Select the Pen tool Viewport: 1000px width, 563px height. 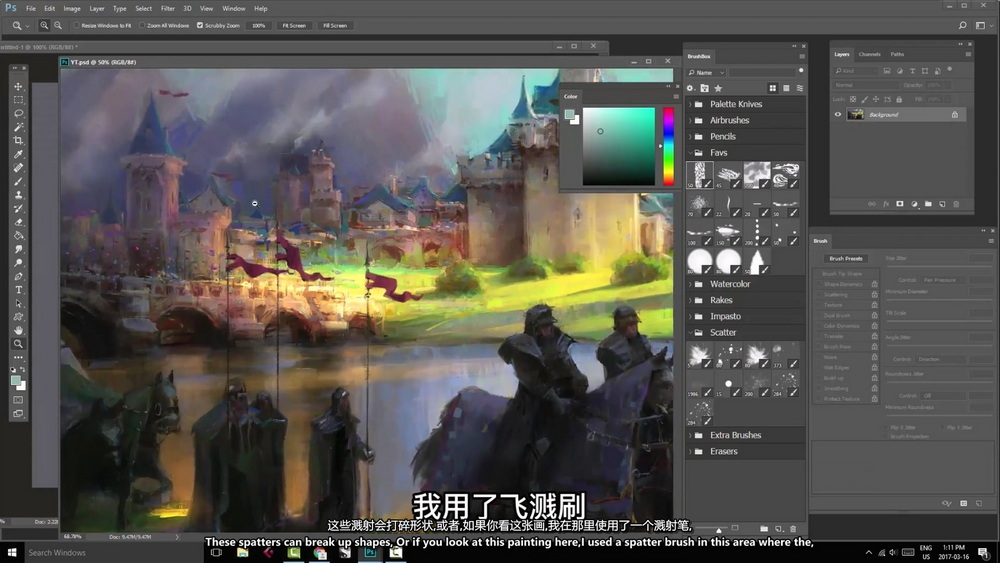(x=18, y=276)
